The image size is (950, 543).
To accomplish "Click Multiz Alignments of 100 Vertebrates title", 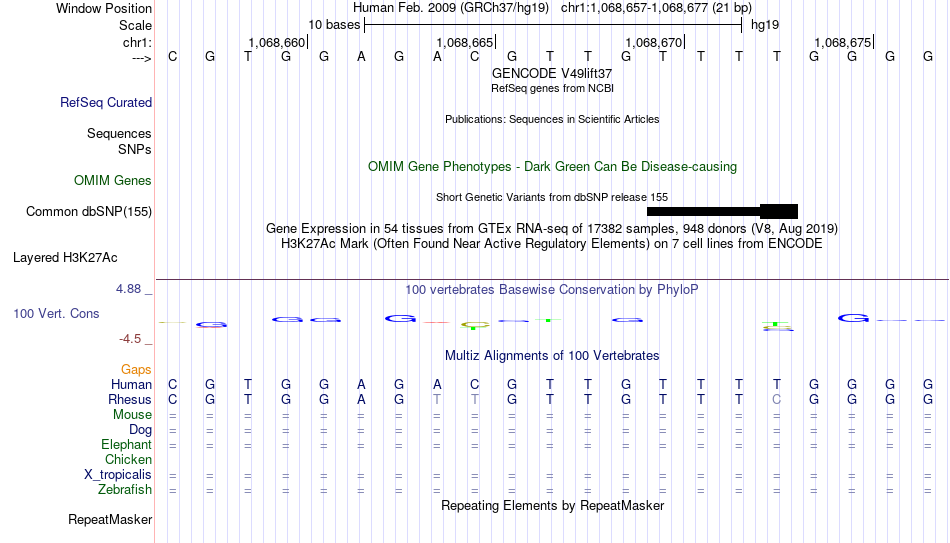I will coord(552,356).
